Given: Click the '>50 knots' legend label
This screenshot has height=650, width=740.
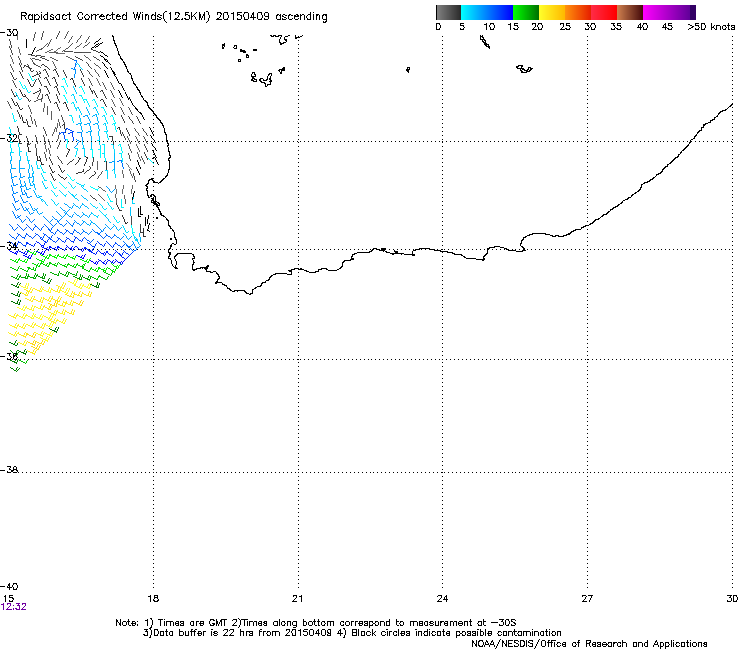Looking at the screenshot, I should pyautogui.click(x=711, y=27).
